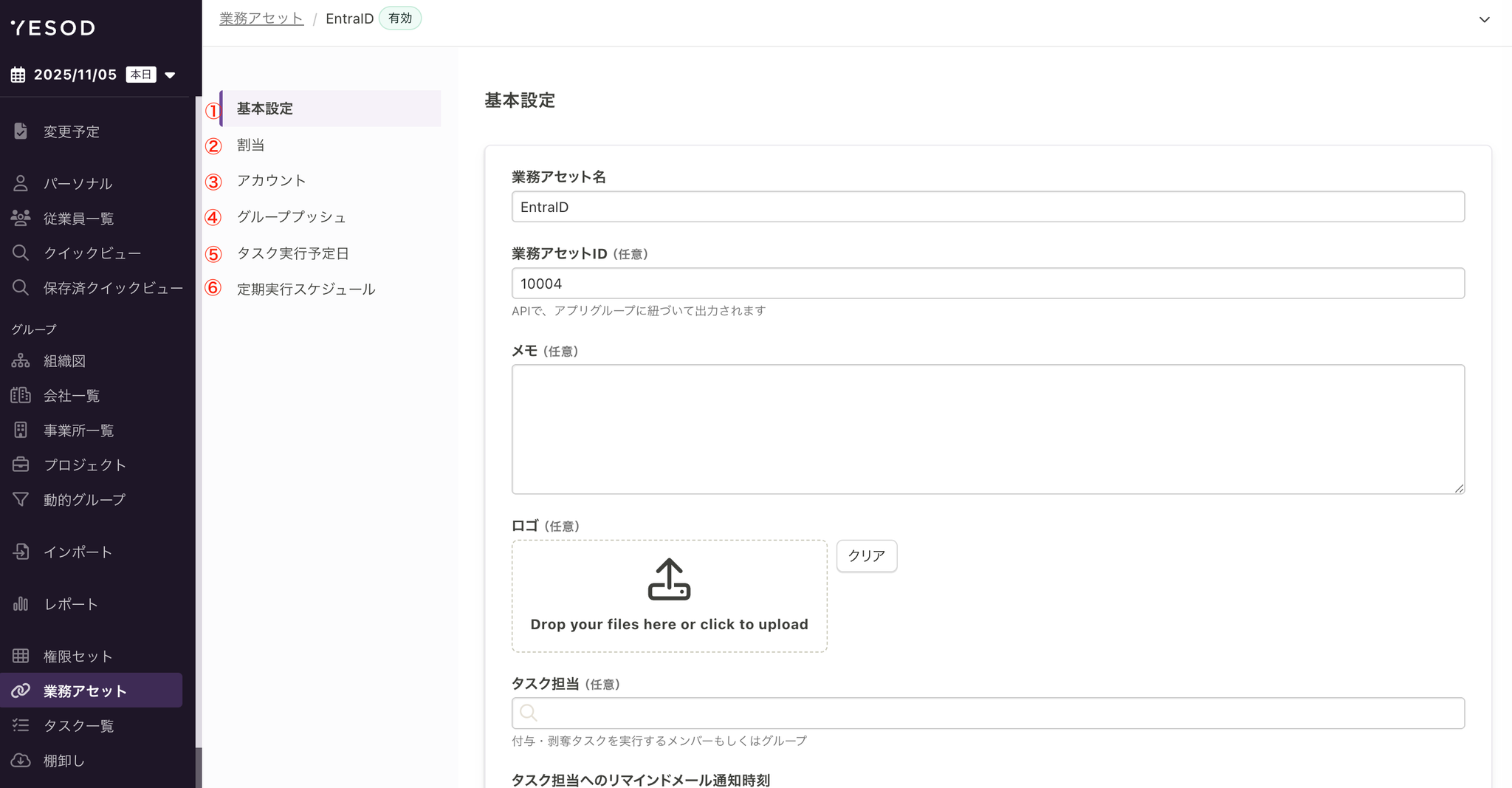Image resolution: width=1512 pixels, height=788 pixels.
Task: Click the YESOD logo
Action: [53, 28]
